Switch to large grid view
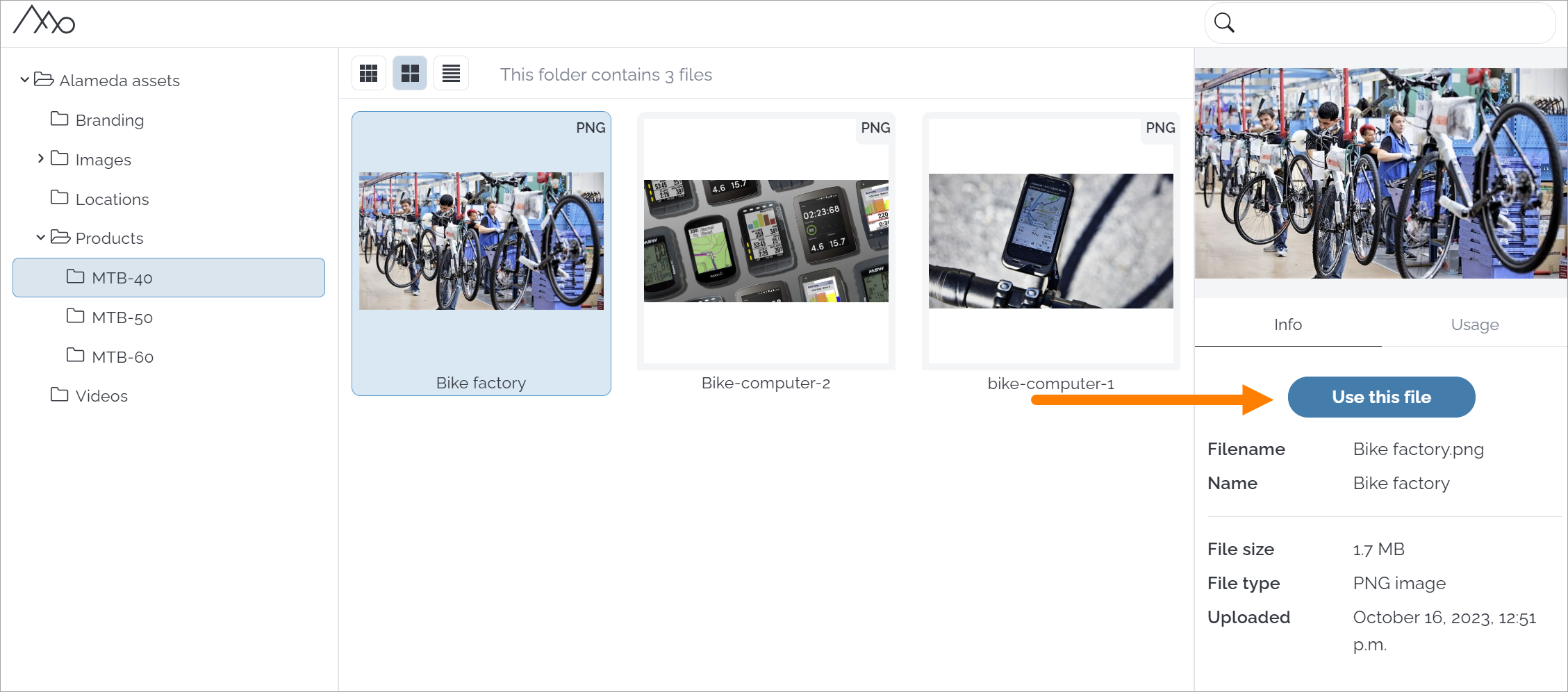This screenshot has width=1568, height=692. pyautogui.click(x=410, y=73)
